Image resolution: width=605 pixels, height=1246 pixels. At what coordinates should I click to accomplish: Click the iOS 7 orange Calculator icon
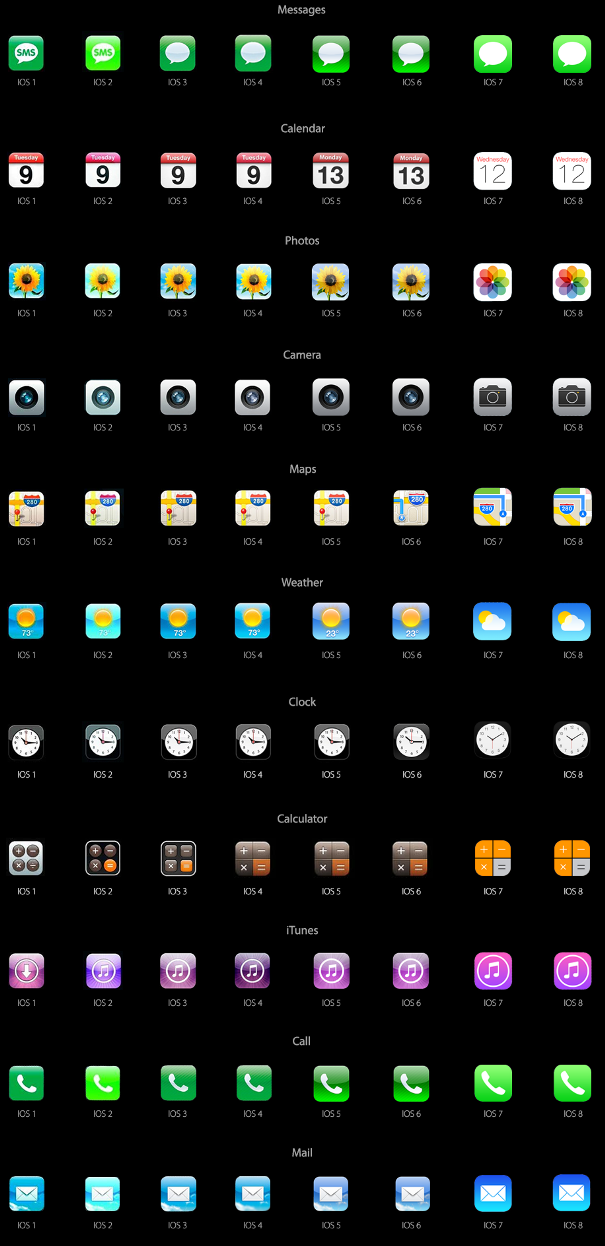pos(492,859)
